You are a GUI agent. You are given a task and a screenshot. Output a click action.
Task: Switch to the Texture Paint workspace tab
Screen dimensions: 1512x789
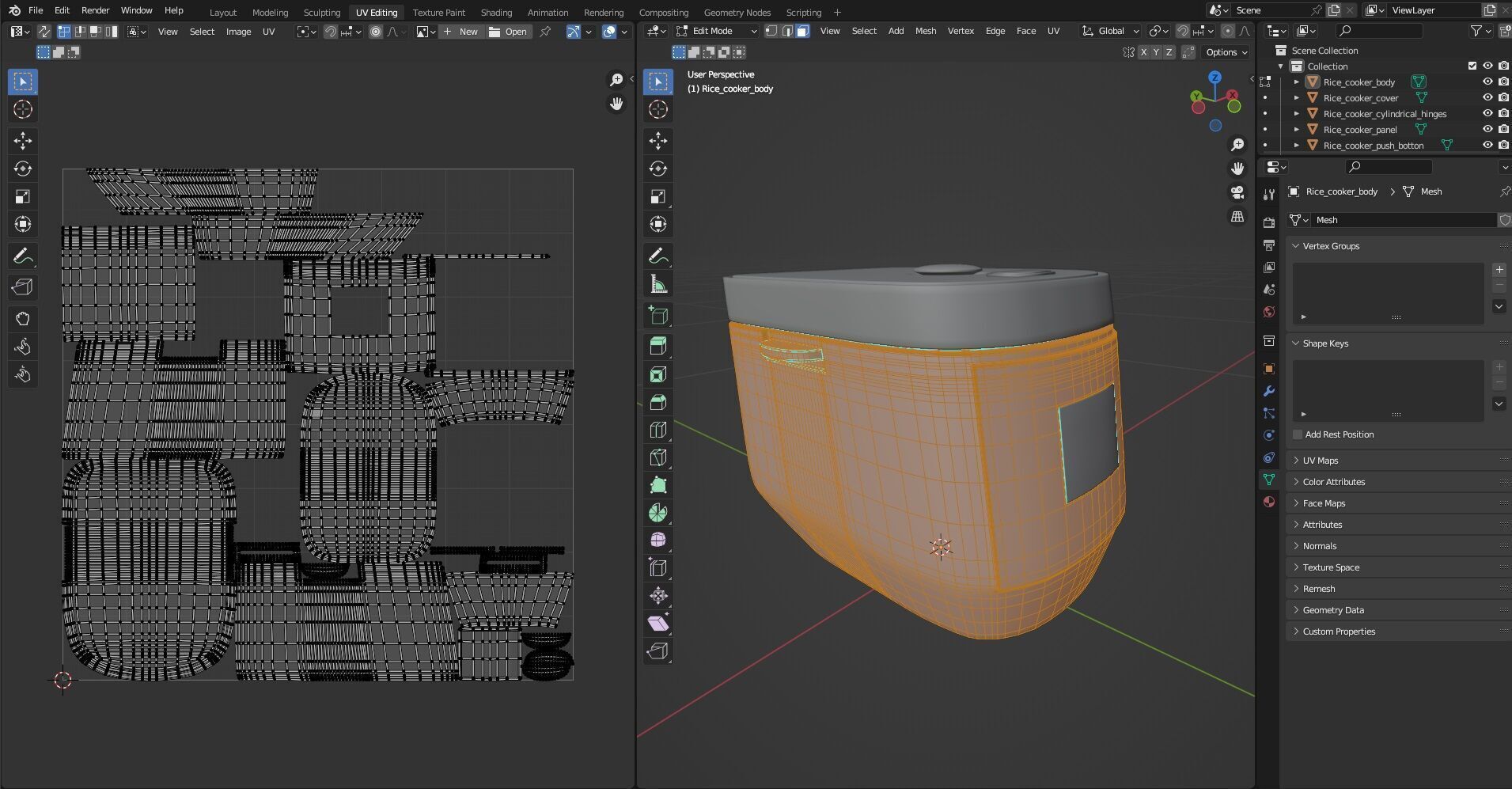click(x=438, y=12)
